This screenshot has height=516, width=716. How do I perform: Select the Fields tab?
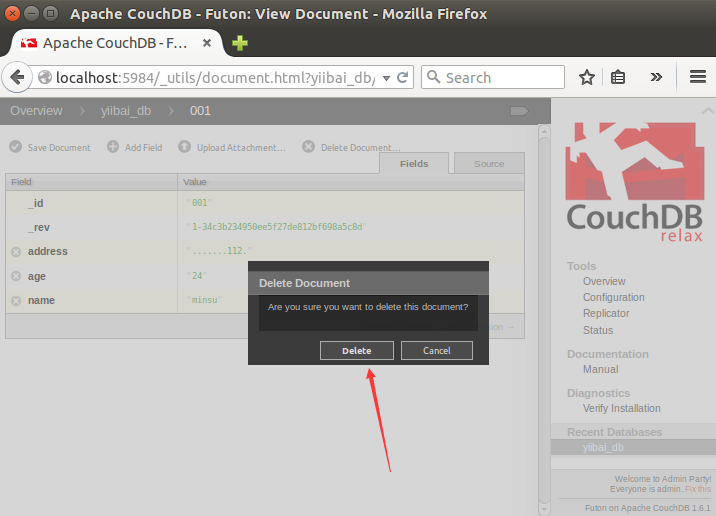point(414,164)
